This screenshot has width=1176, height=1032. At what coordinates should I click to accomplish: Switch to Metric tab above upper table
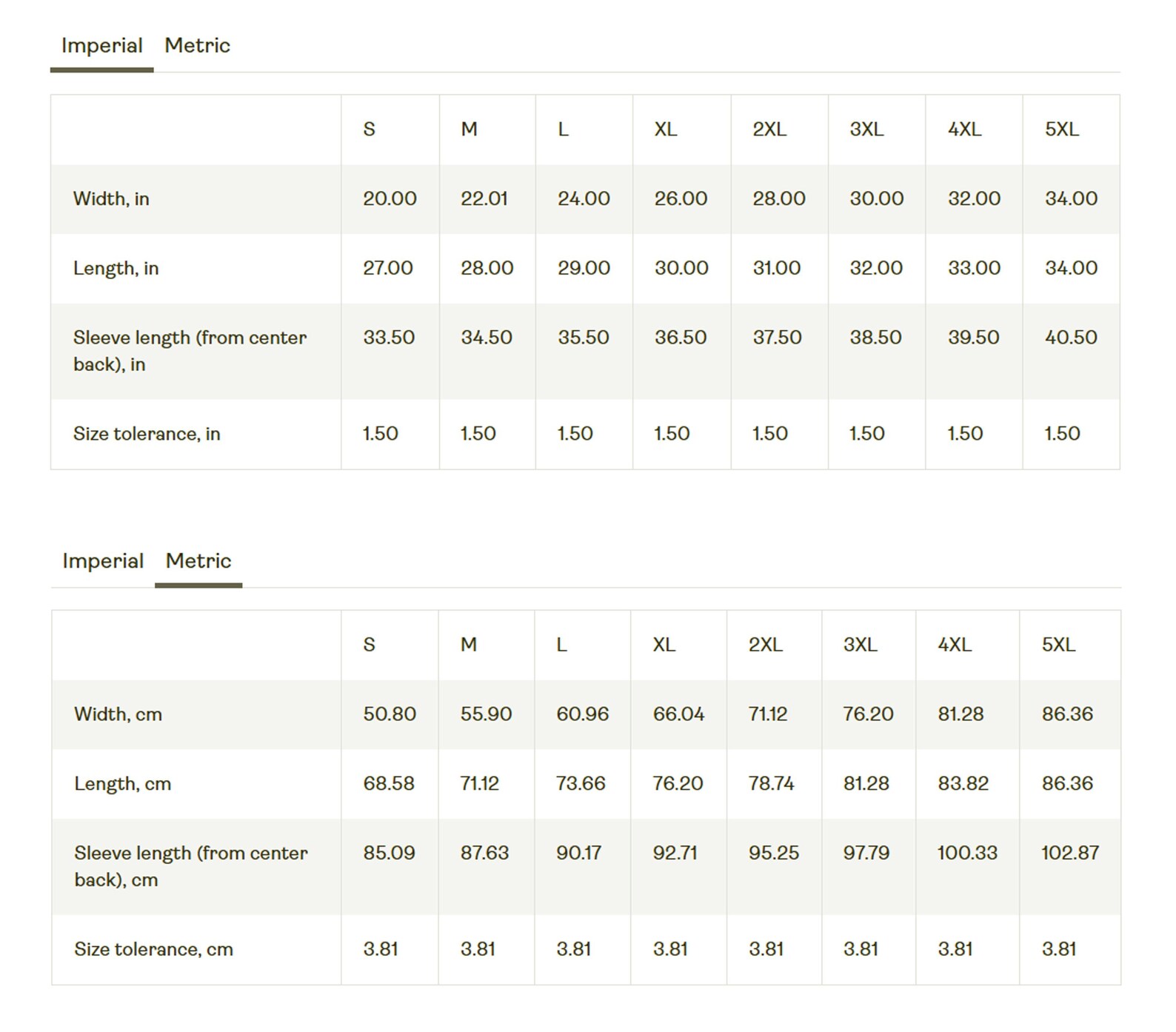coord(198,46)
